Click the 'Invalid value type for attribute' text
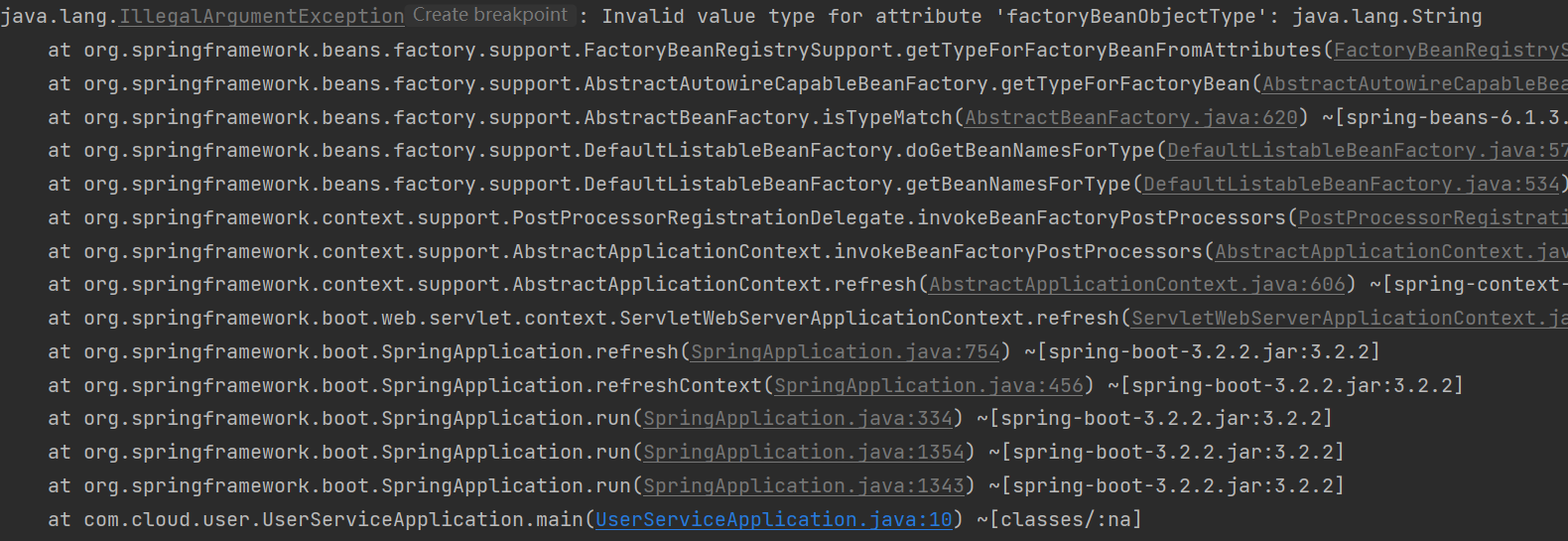Image resolution: width=1568 pixels, height=541 pixels. 792,17
